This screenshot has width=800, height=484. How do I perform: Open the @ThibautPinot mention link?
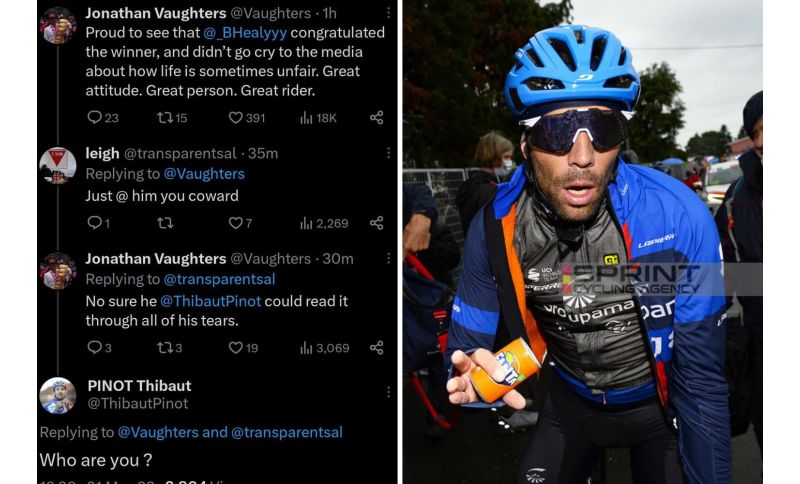(x=211, y=301)
